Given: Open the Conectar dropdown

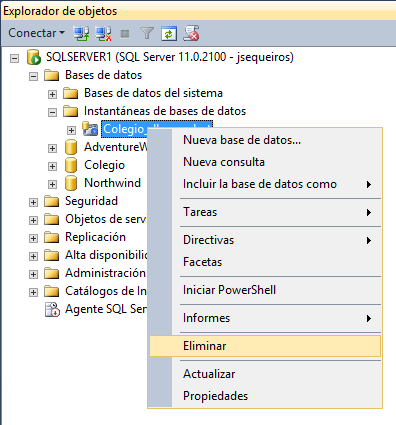Looking at the screenshot, I should point(36,33).
